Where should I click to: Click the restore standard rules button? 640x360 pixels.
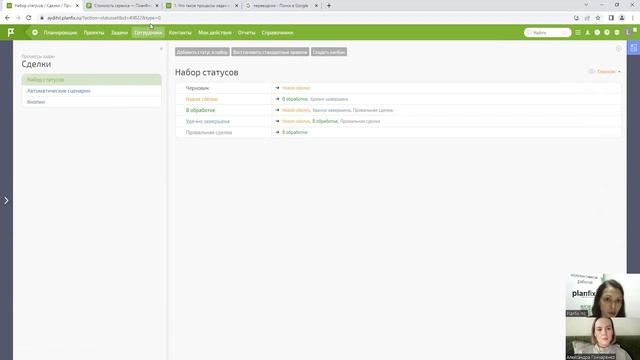[270, 52]
